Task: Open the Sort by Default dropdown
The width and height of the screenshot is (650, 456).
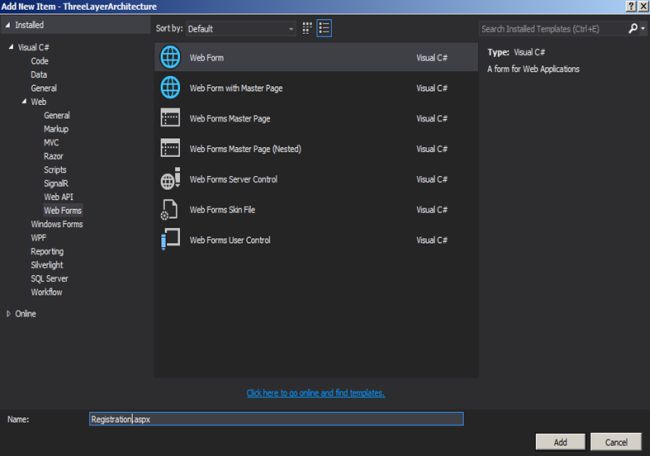Action: point(240,29)
